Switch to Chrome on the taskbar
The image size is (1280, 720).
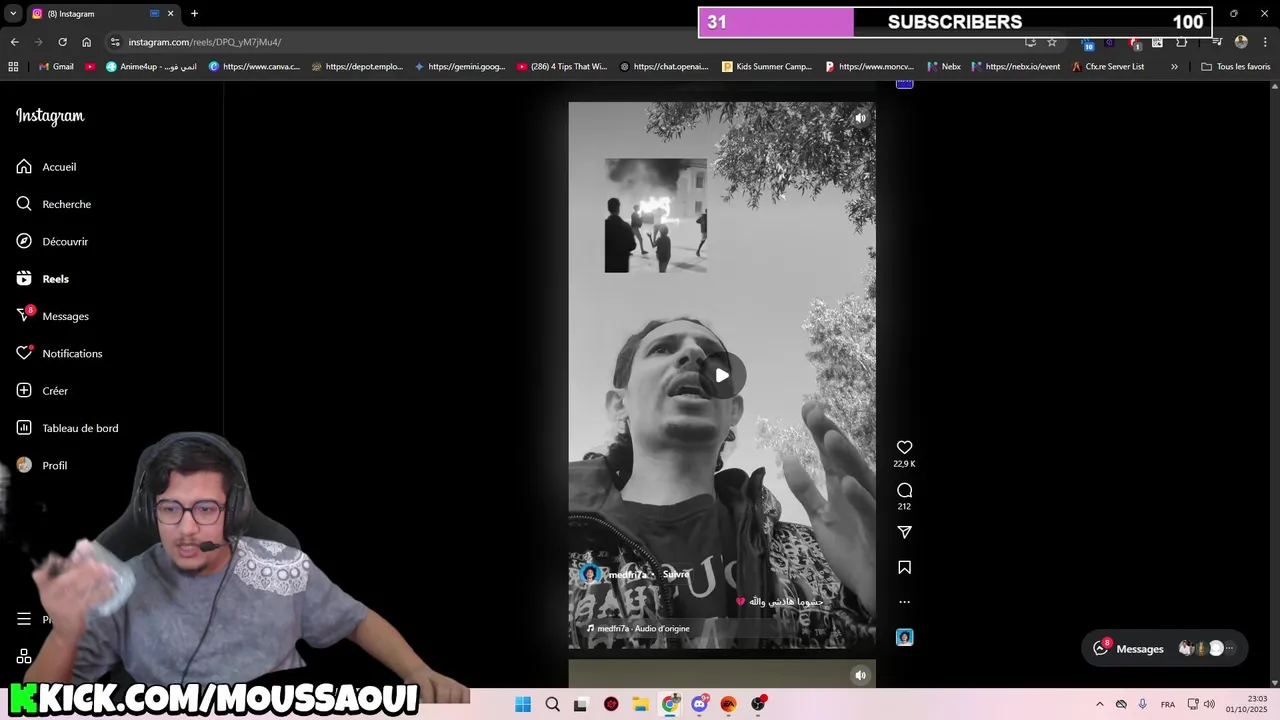[670, 704]
